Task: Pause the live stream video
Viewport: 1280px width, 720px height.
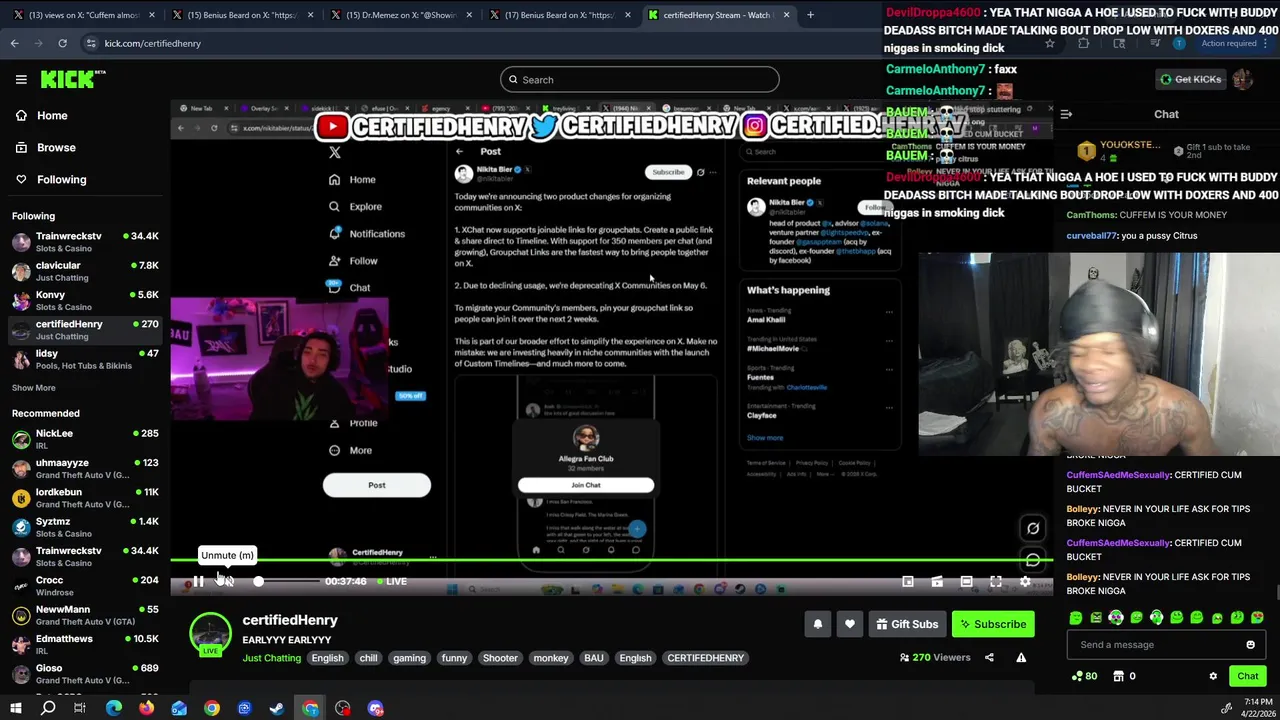Action: 198,581
